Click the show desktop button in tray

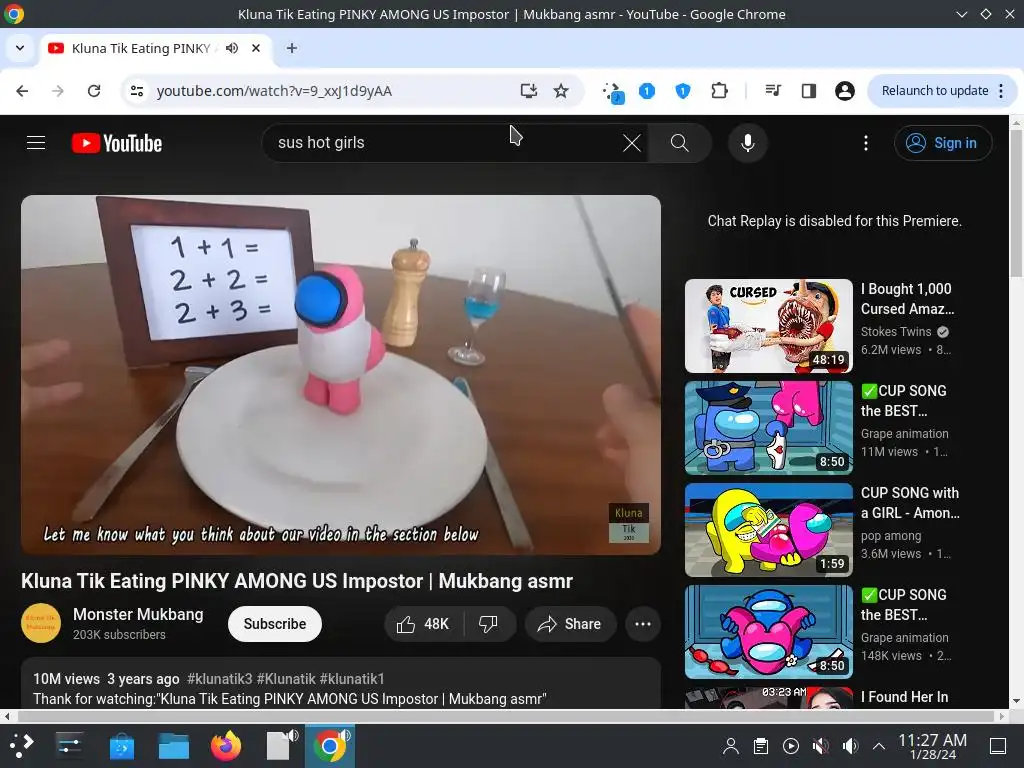[x=998, y=746]
